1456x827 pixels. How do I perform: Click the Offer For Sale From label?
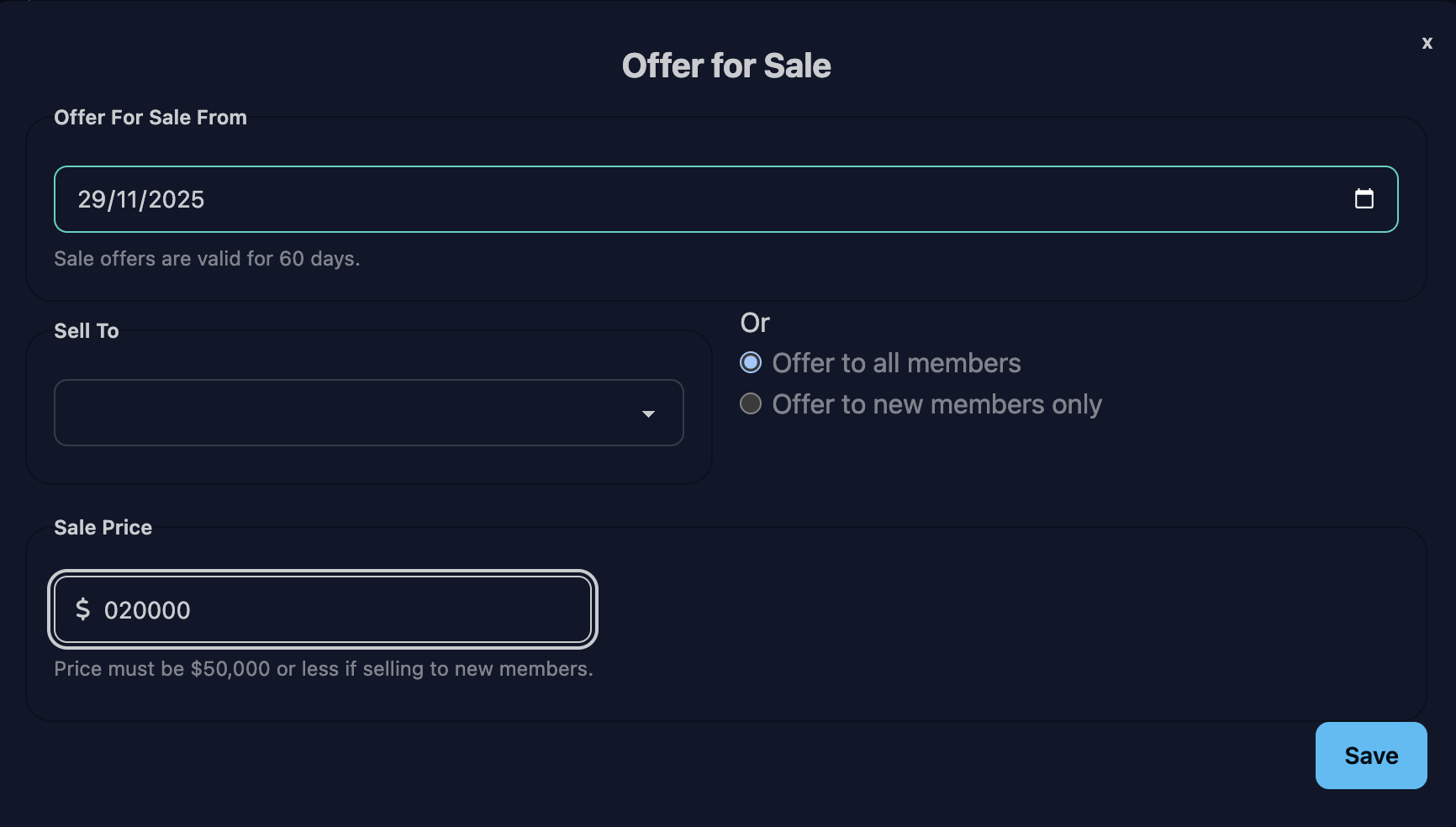(150, 118)
